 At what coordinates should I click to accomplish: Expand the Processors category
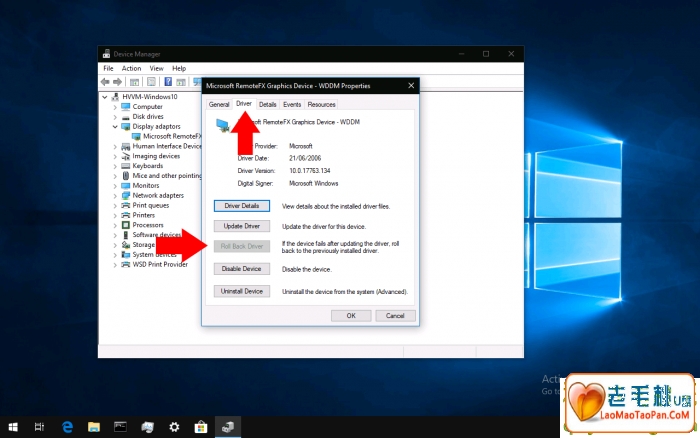[115, 225]
